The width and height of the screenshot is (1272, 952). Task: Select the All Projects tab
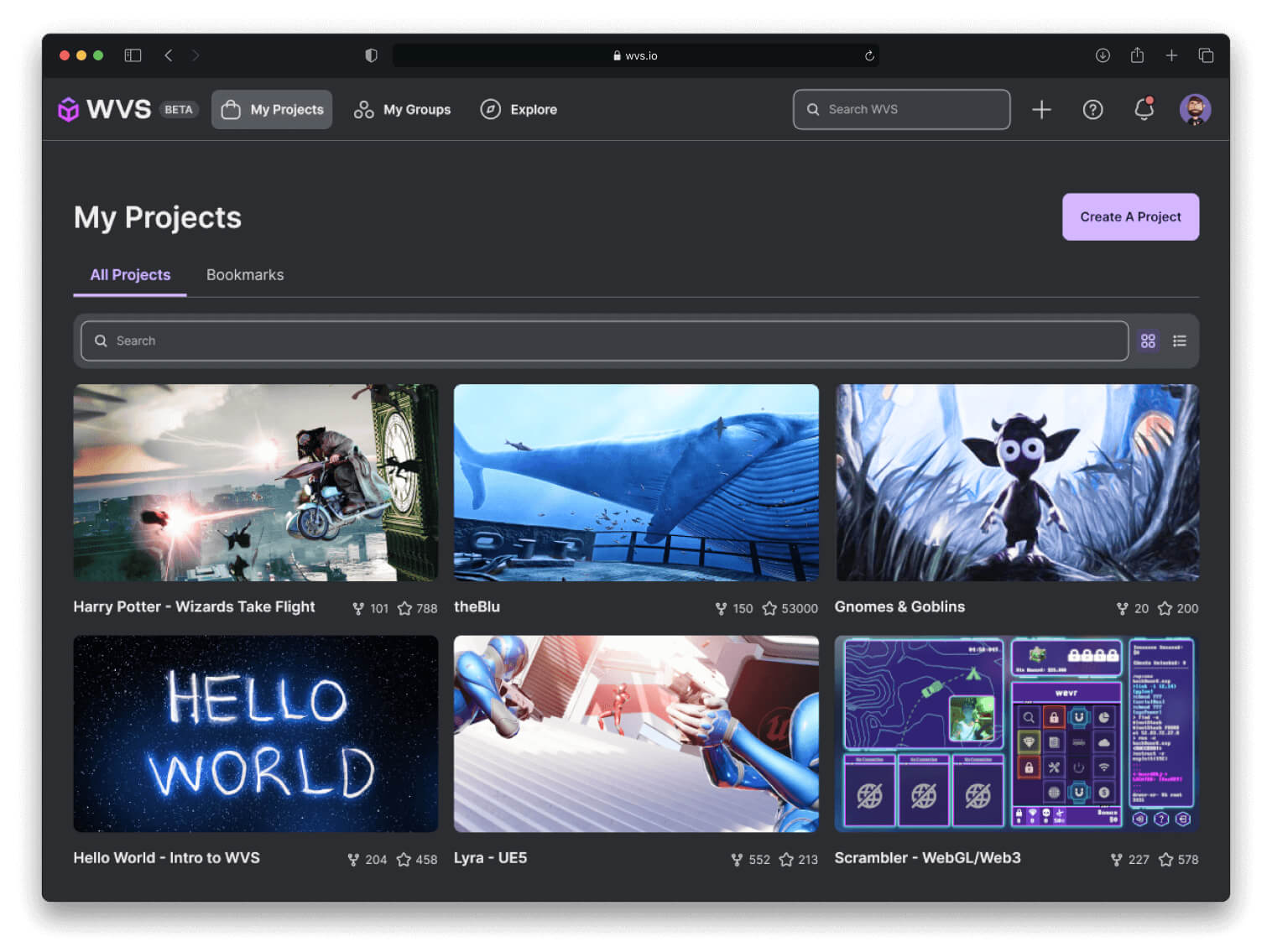tap(130, 275)
